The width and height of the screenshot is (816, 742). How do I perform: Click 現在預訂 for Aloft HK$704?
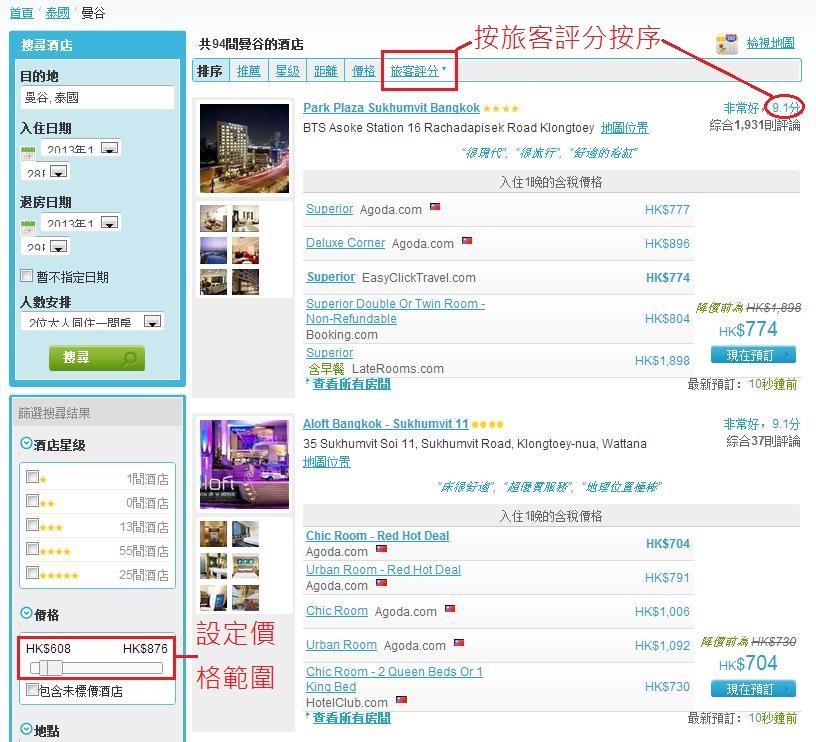pyautogui.click(x=753, y=688)
